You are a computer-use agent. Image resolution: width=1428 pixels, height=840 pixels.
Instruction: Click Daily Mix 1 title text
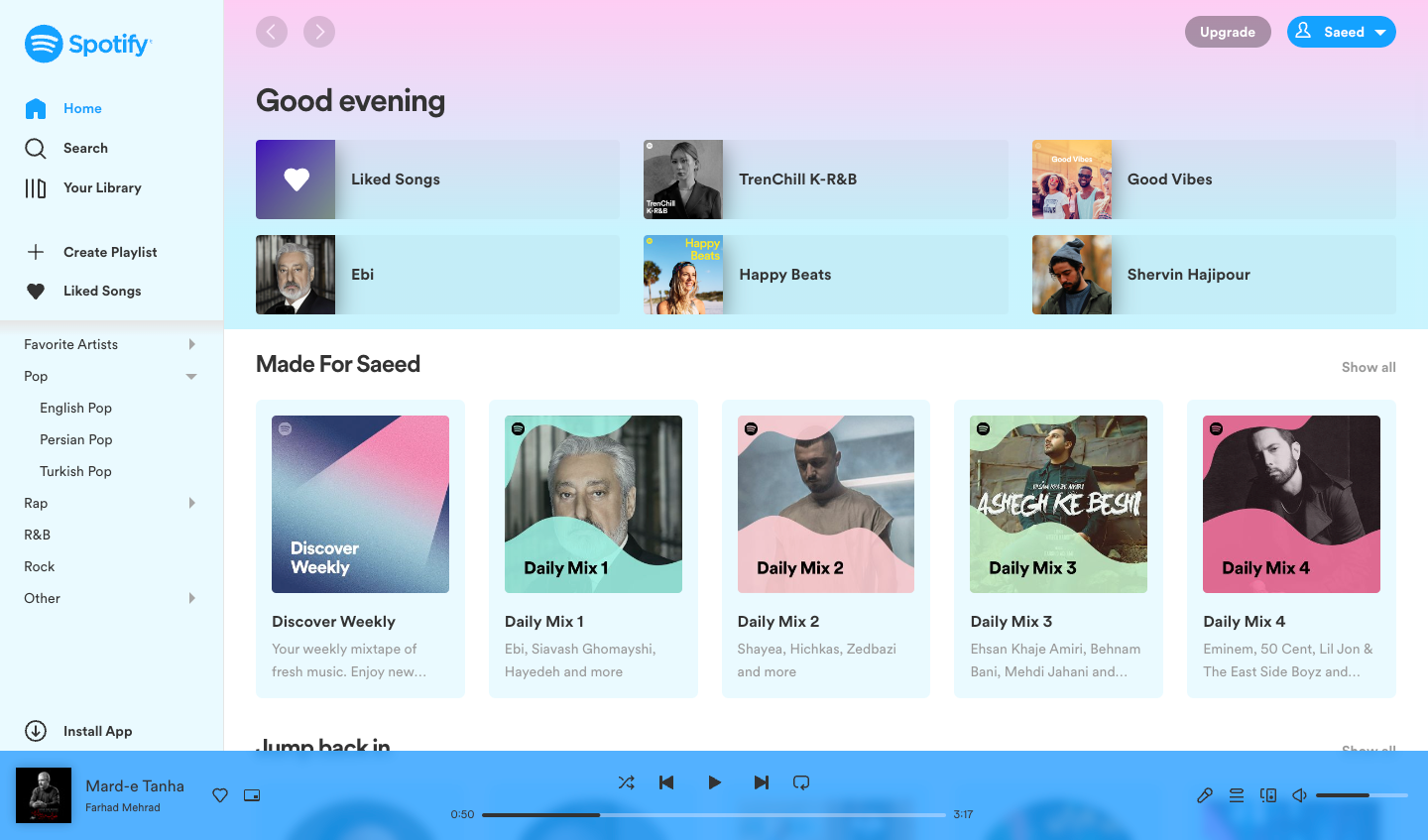(x=544, y=621)
